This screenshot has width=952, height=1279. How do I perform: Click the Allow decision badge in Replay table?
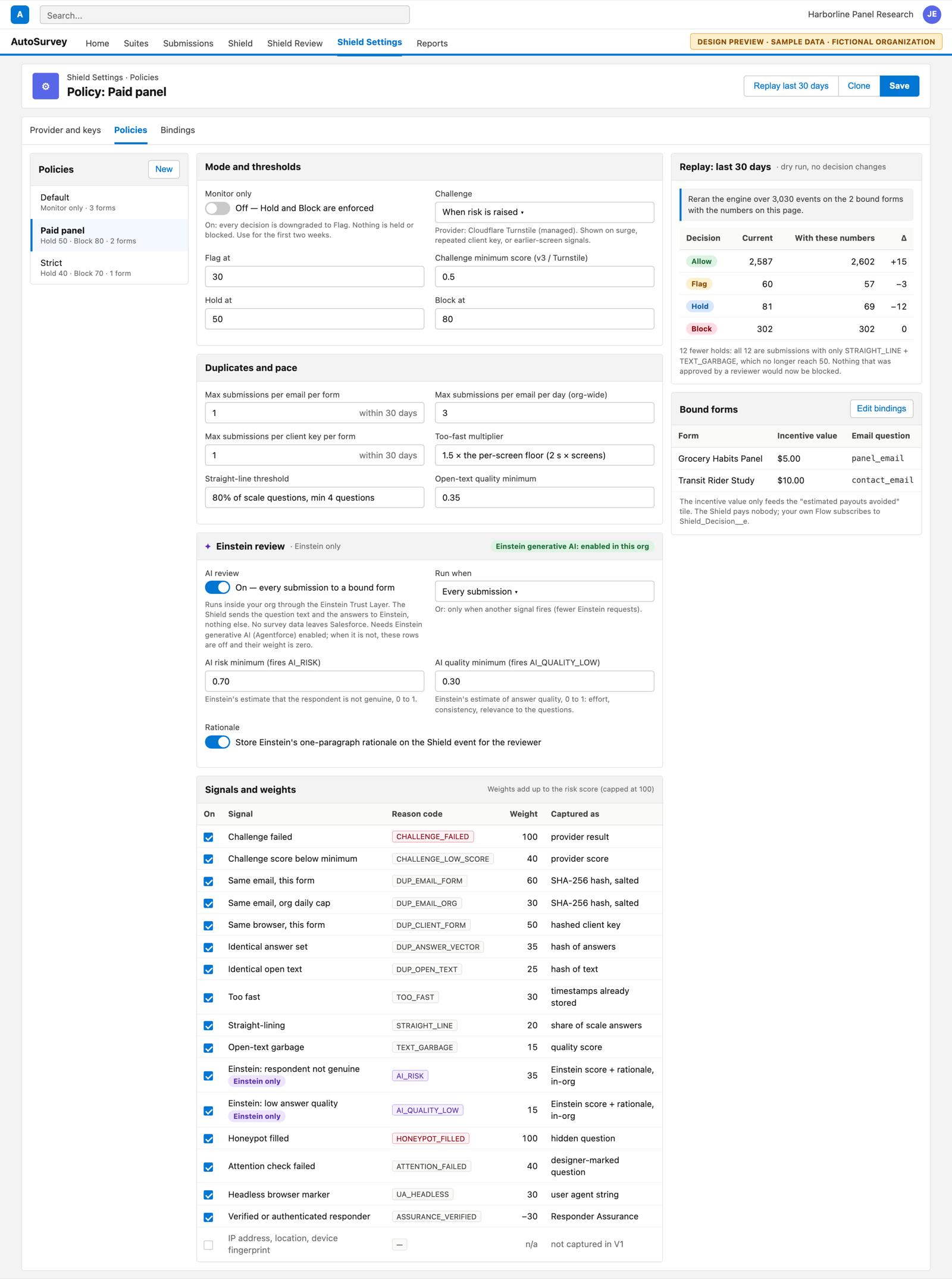tap(702, 261)
